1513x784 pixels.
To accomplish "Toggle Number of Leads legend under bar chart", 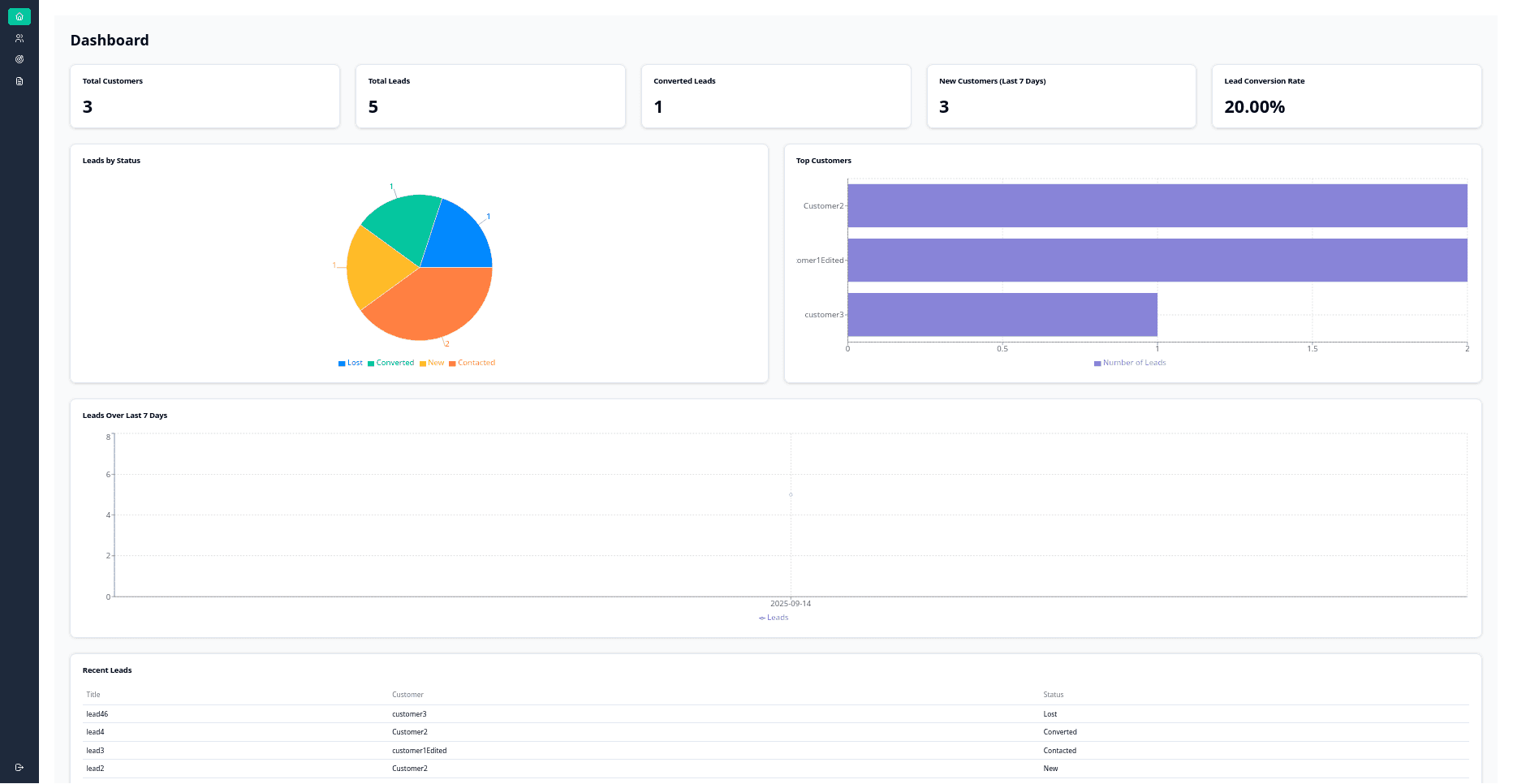I will 1129,363.
